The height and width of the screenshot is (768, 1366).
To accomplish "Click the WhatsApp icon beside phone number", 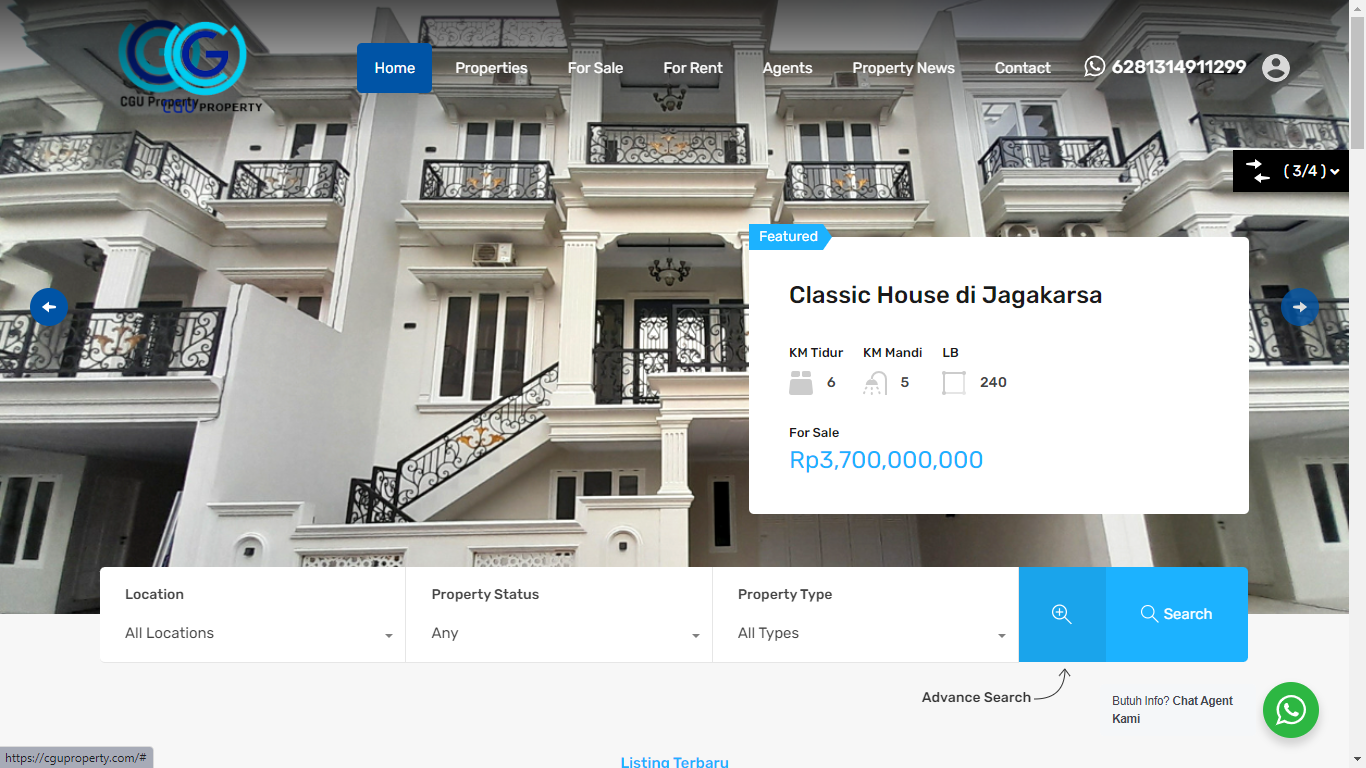I will coord(1095,66).
